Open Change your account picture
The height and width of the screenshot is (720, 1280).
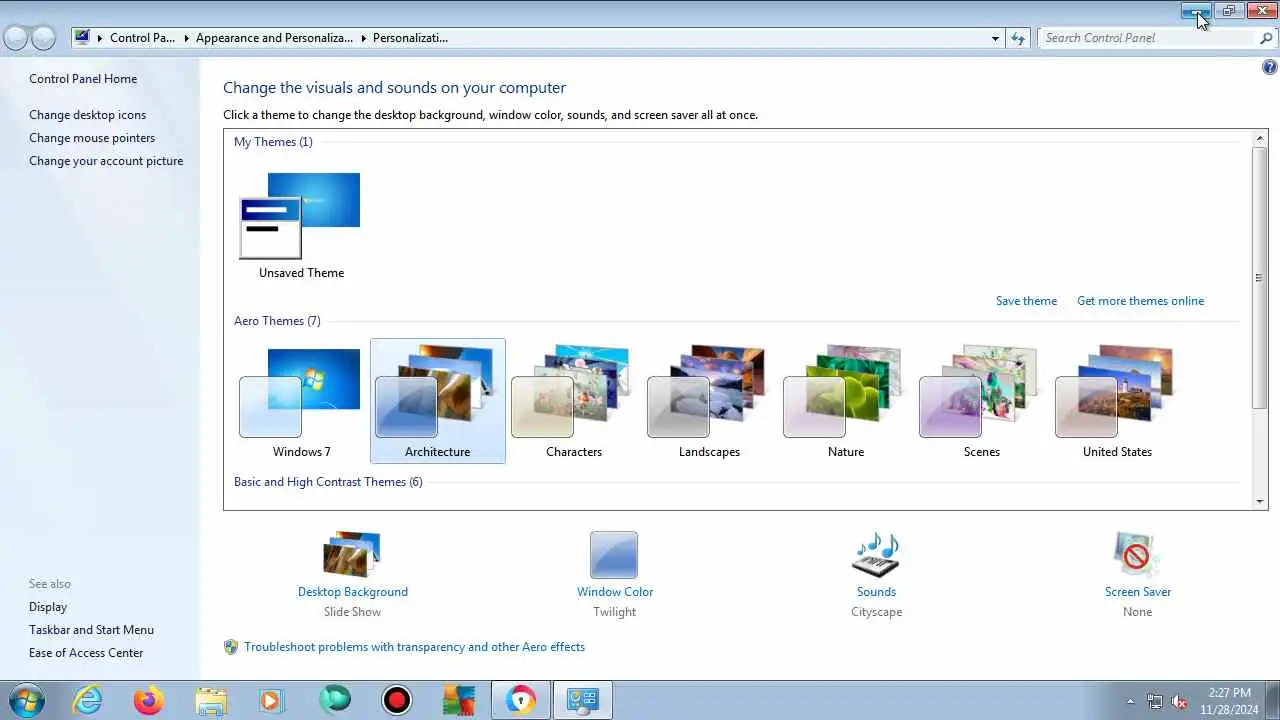(106, 161)
